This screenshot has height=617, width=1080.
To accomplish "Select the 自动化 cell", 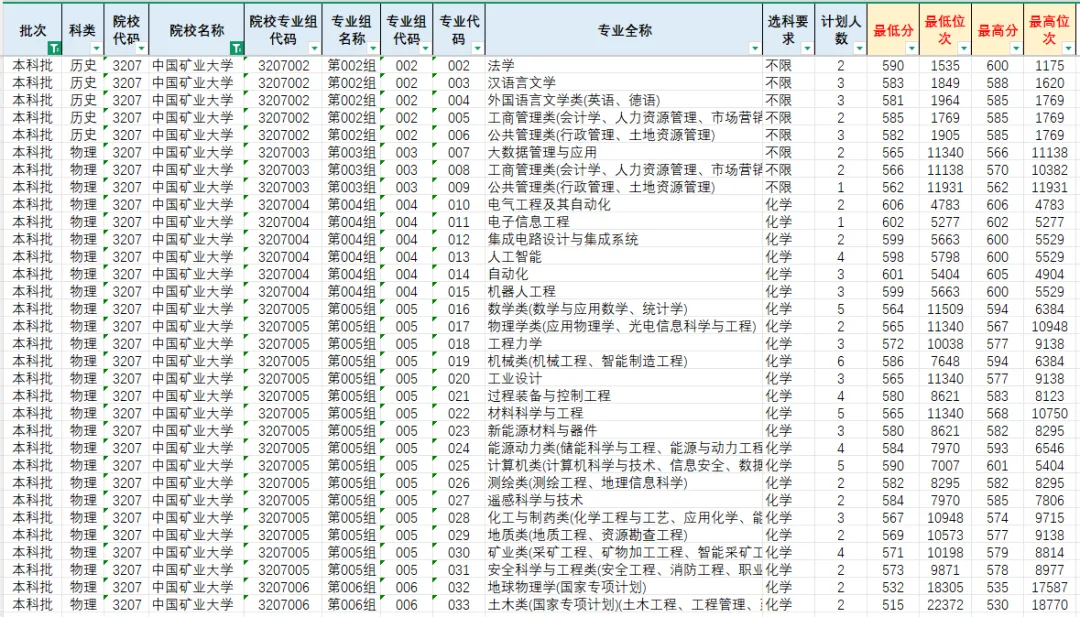I will coord(624,274).
